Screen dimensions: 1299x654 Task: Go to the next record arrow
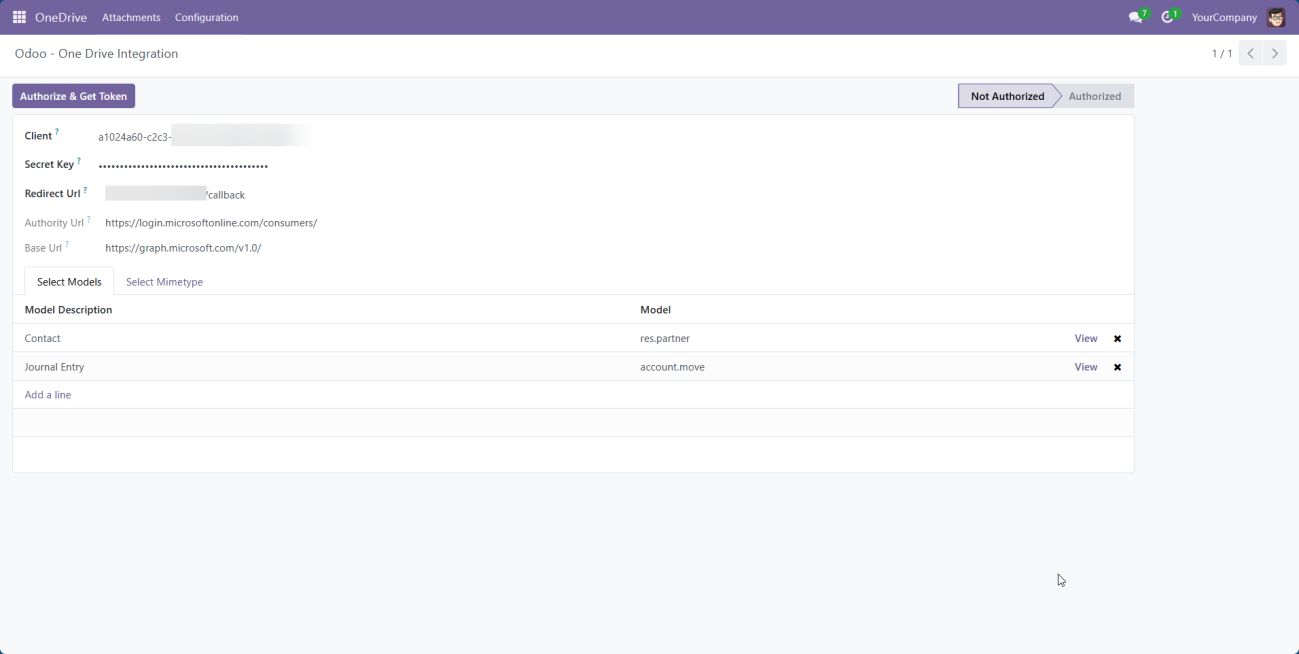[1274, 54]
